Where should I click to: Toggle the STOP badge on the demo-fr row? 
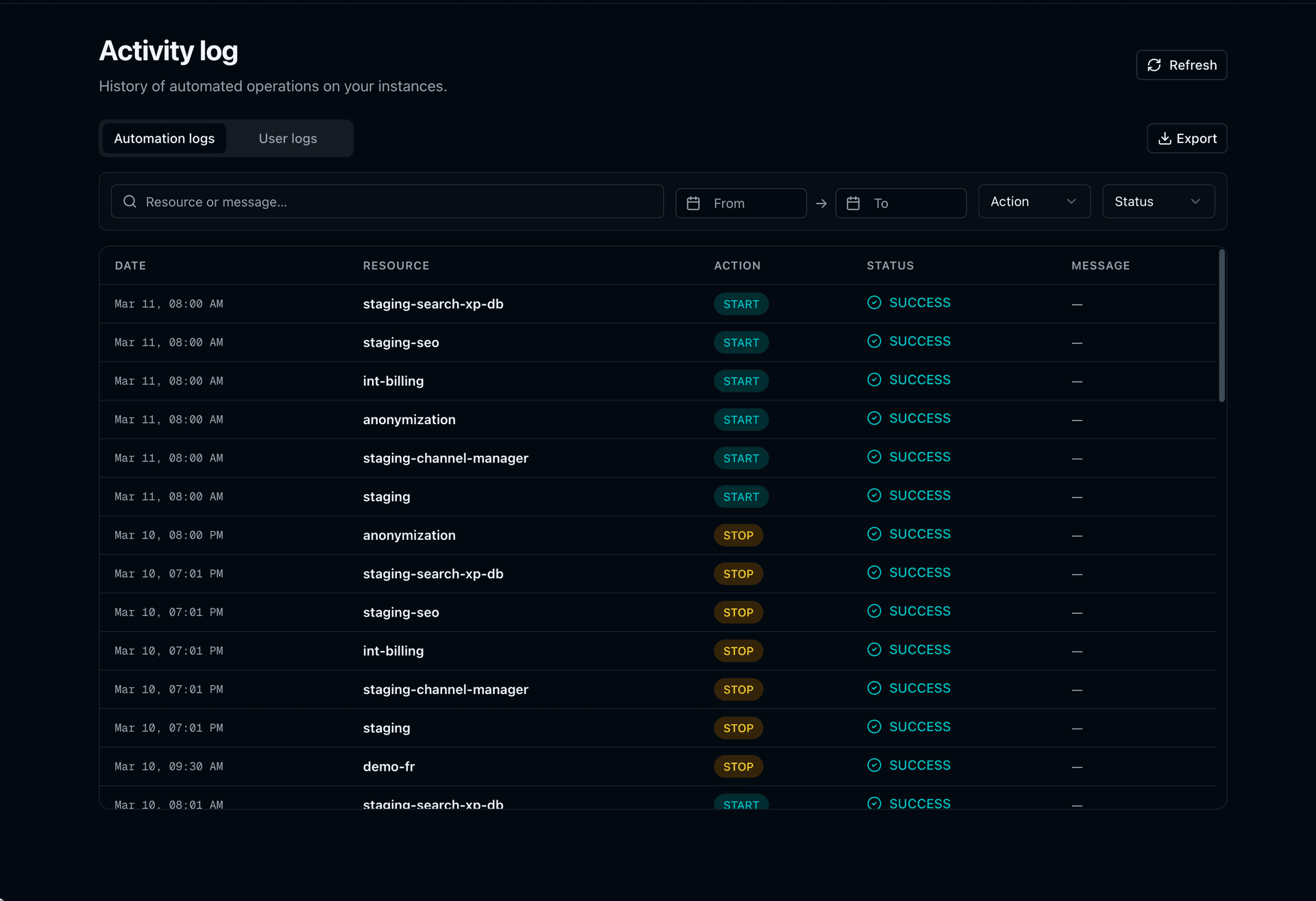pyautogui.click(x=738, y=767)
